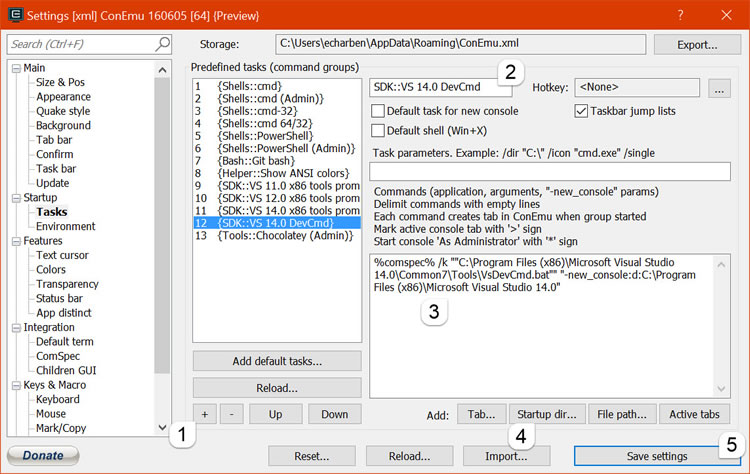Open Appearance settings page
Viewport: 750px width, 474px height.
pos(63,97)
